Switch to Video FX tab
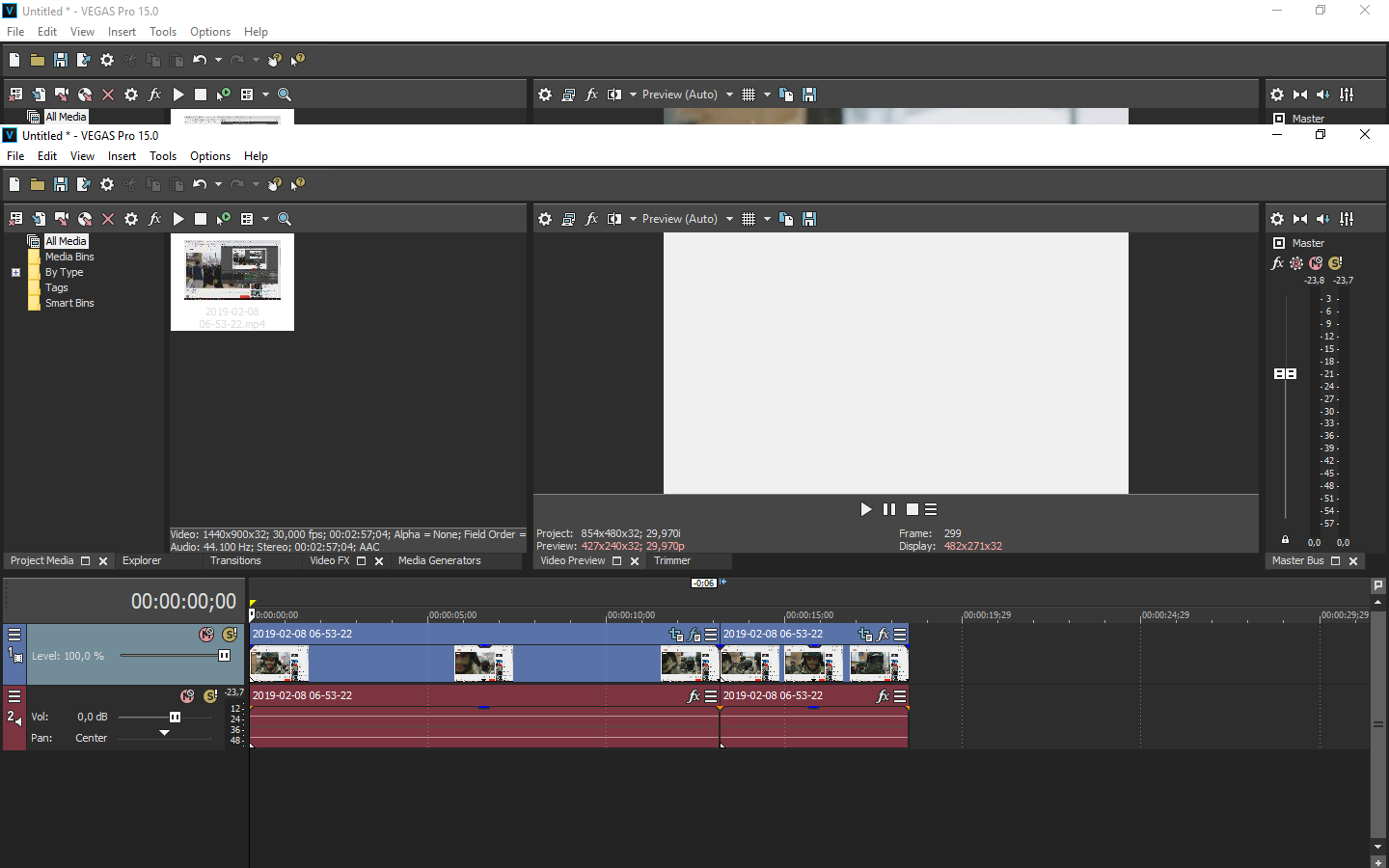Image resolution: width=1389 pixels, height=868 pixels. click(330, 560)
